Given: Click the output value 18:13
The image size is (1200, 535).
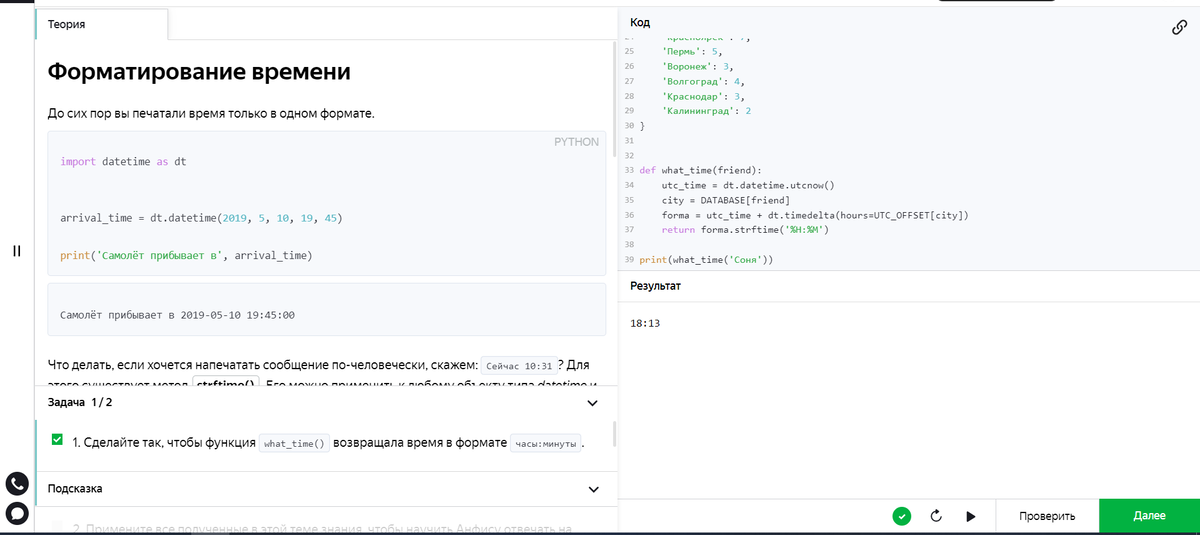Looking at the screenshot, I should coord(645,323).
